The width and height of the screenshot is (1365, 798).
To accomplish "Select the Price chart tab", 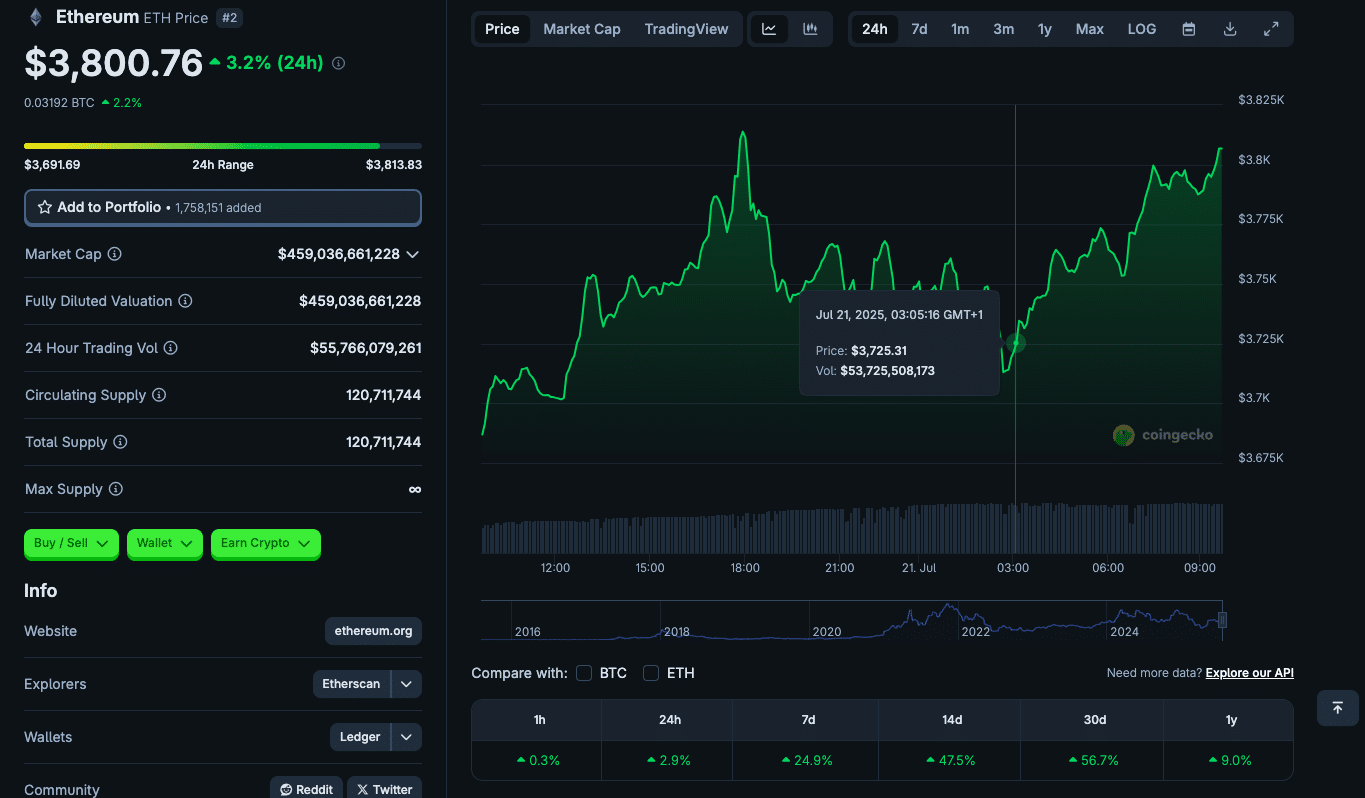I will point(502,29).
